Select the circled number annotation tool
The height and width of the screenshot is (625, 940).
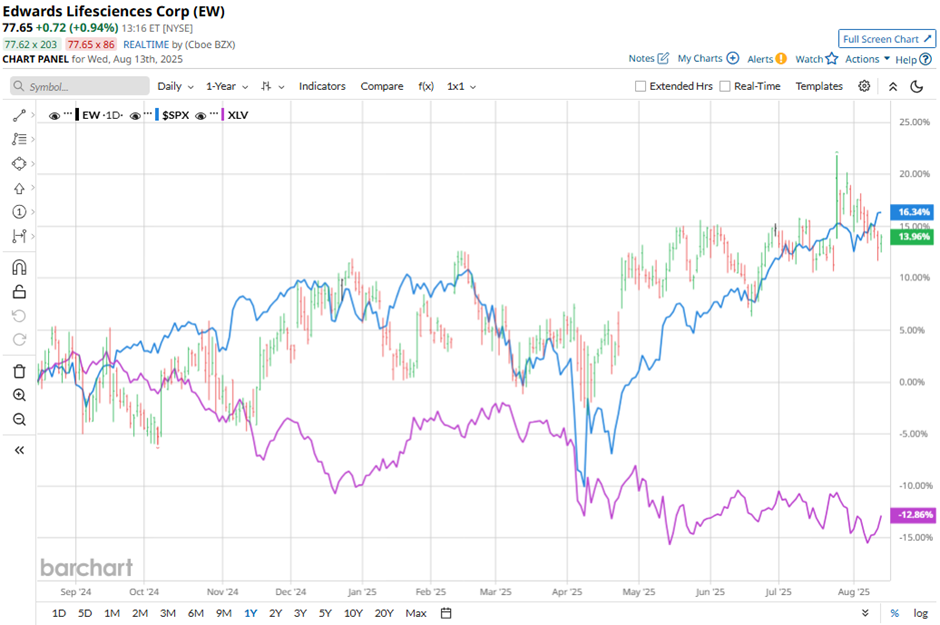click(19, 212)
